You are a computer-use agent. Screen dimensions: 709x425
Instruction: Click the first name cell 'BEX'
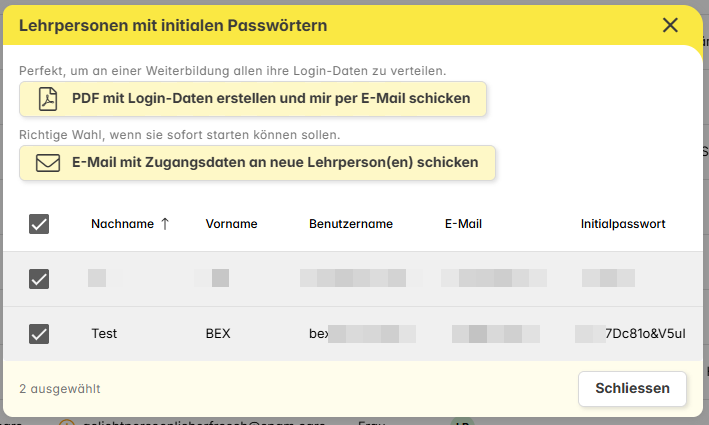[x=218, y=334]
